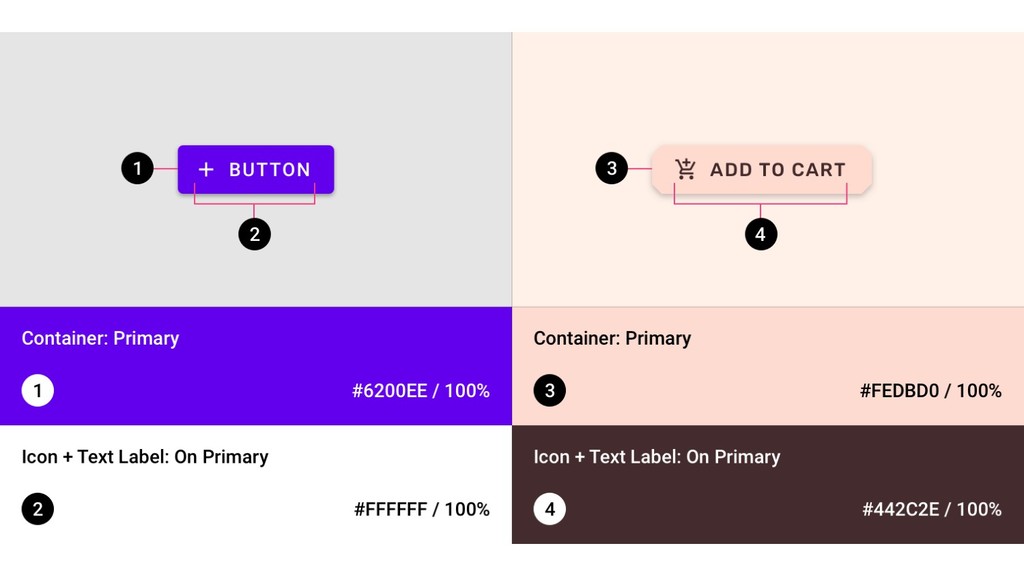1024x576 pixels.
Task: Click black circle 3 in peach swatch
Action: (x=549, y=391)
